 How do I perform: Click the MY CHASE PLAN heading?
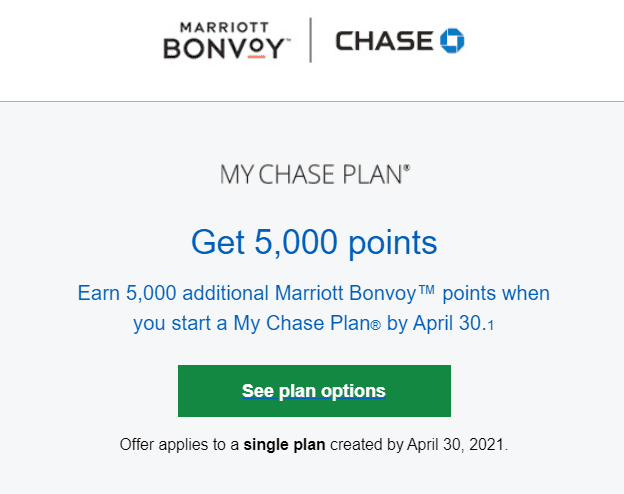point(311,175)
